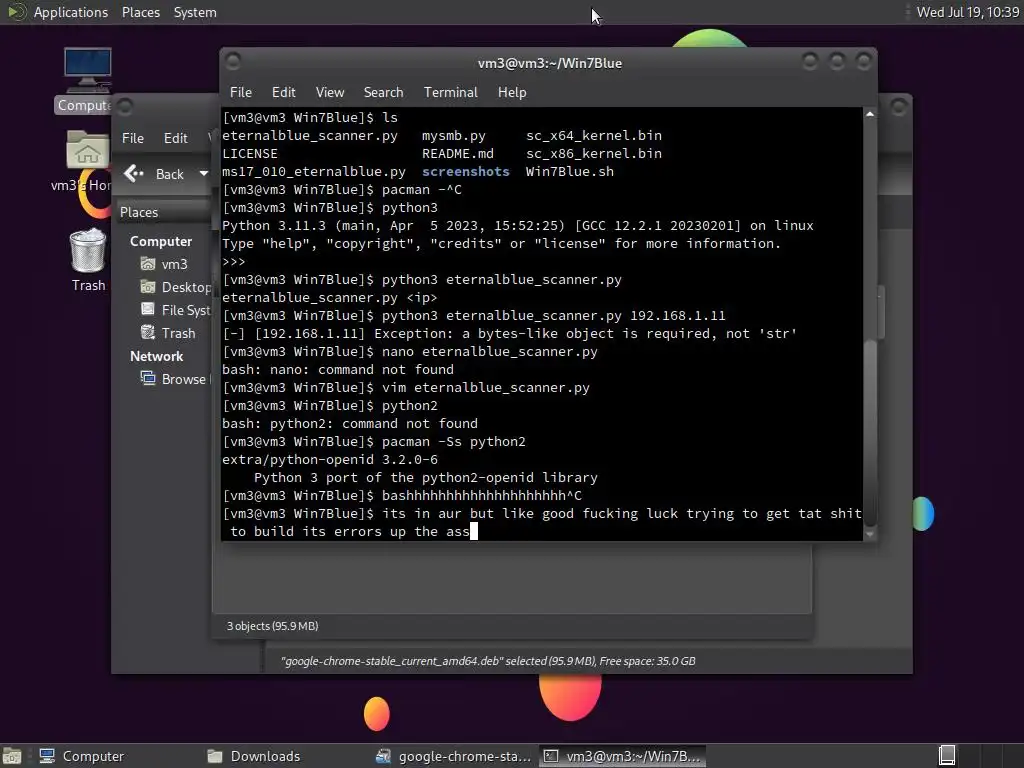Image resolution: width=1024 pixels, height=768 pixels.
Task: Click workspace switcher icon in bottom panel
Action: pos(947,756)
